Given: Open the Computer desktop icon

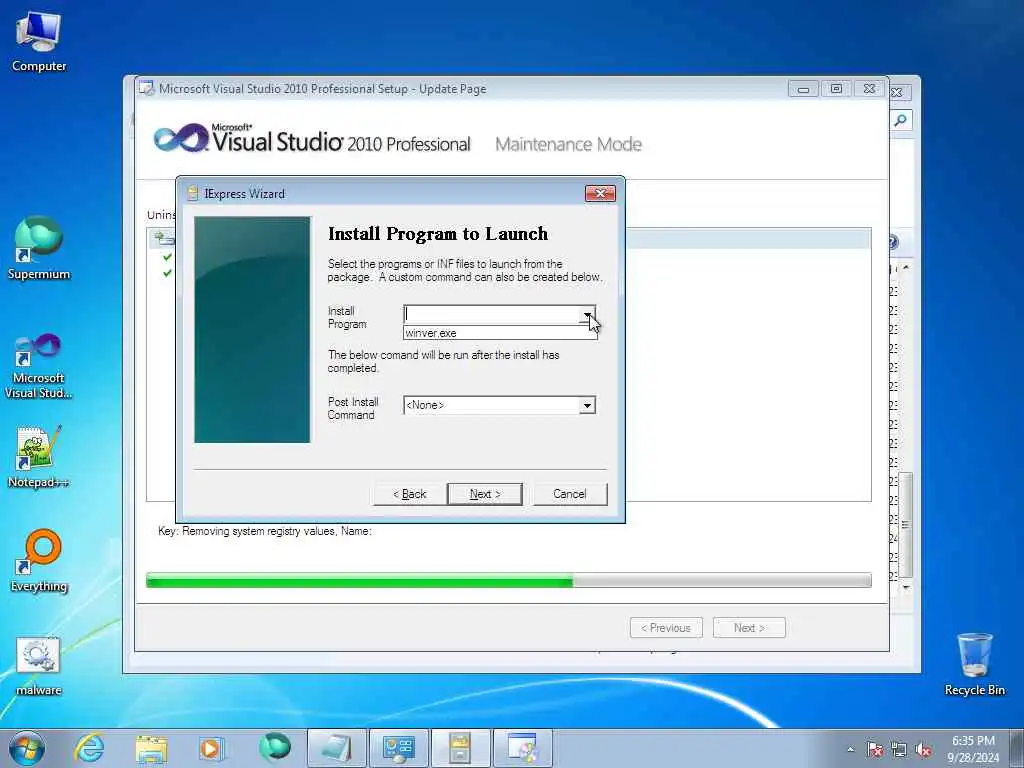Looking at the screenshot, I should click(39, 42).
